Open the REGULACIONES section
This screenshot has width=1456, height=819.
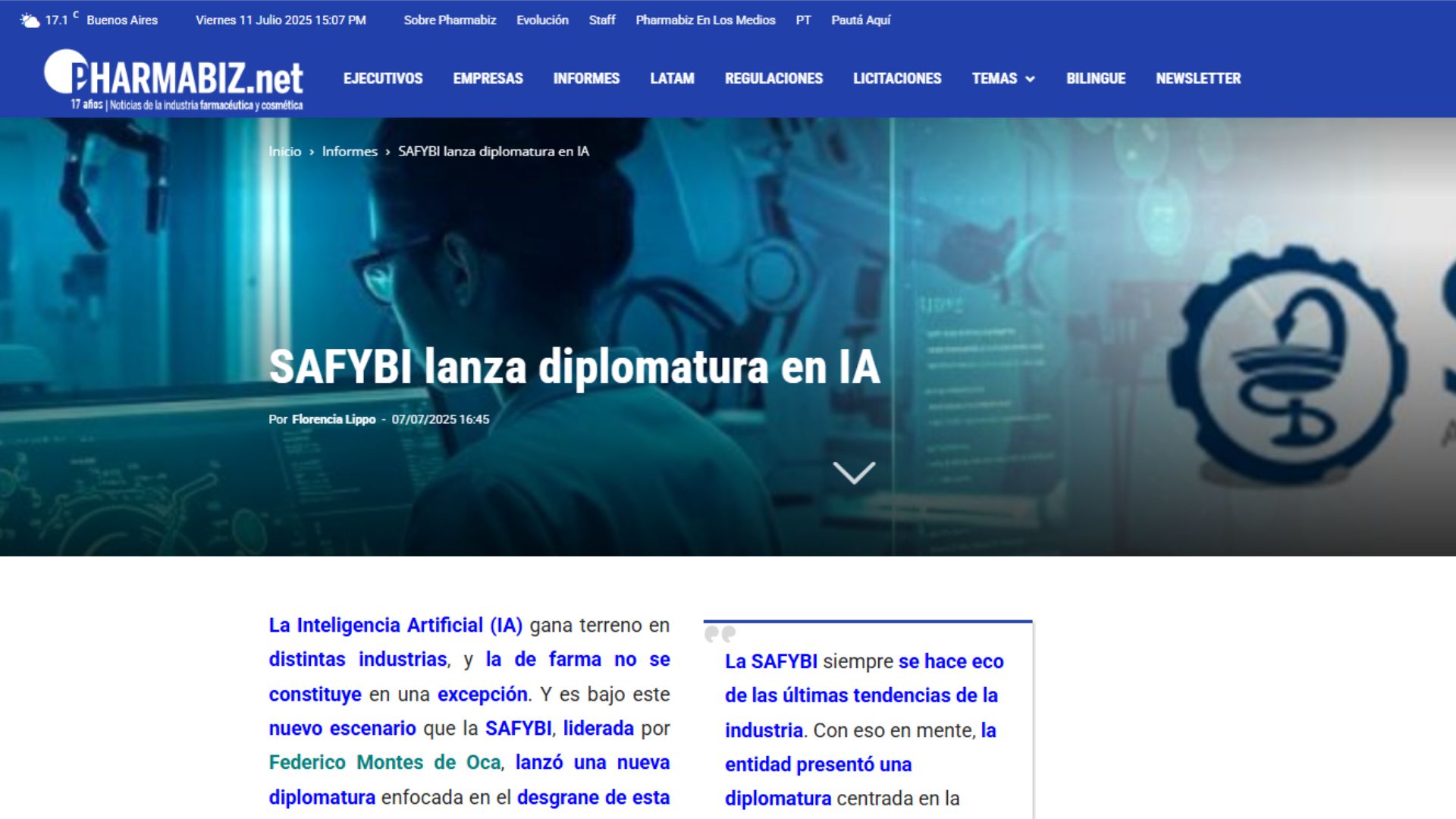773,78
